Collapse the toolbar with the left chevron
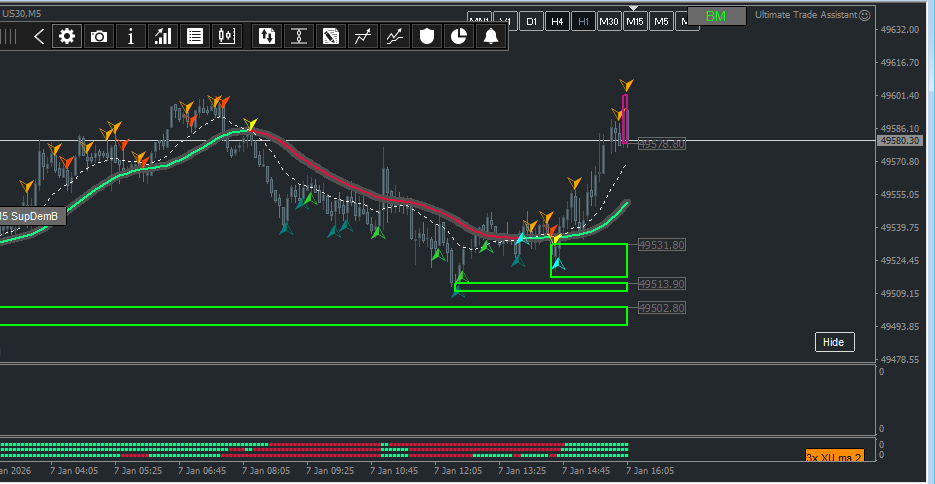The image size is (935, 484). coord(39,37)
